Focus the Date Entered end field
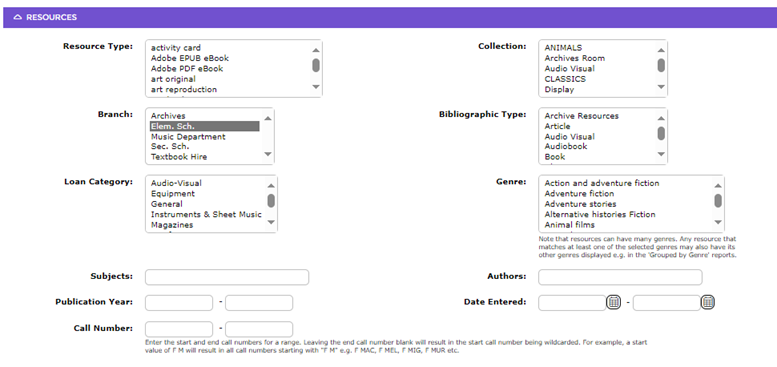 pos(666,303)
